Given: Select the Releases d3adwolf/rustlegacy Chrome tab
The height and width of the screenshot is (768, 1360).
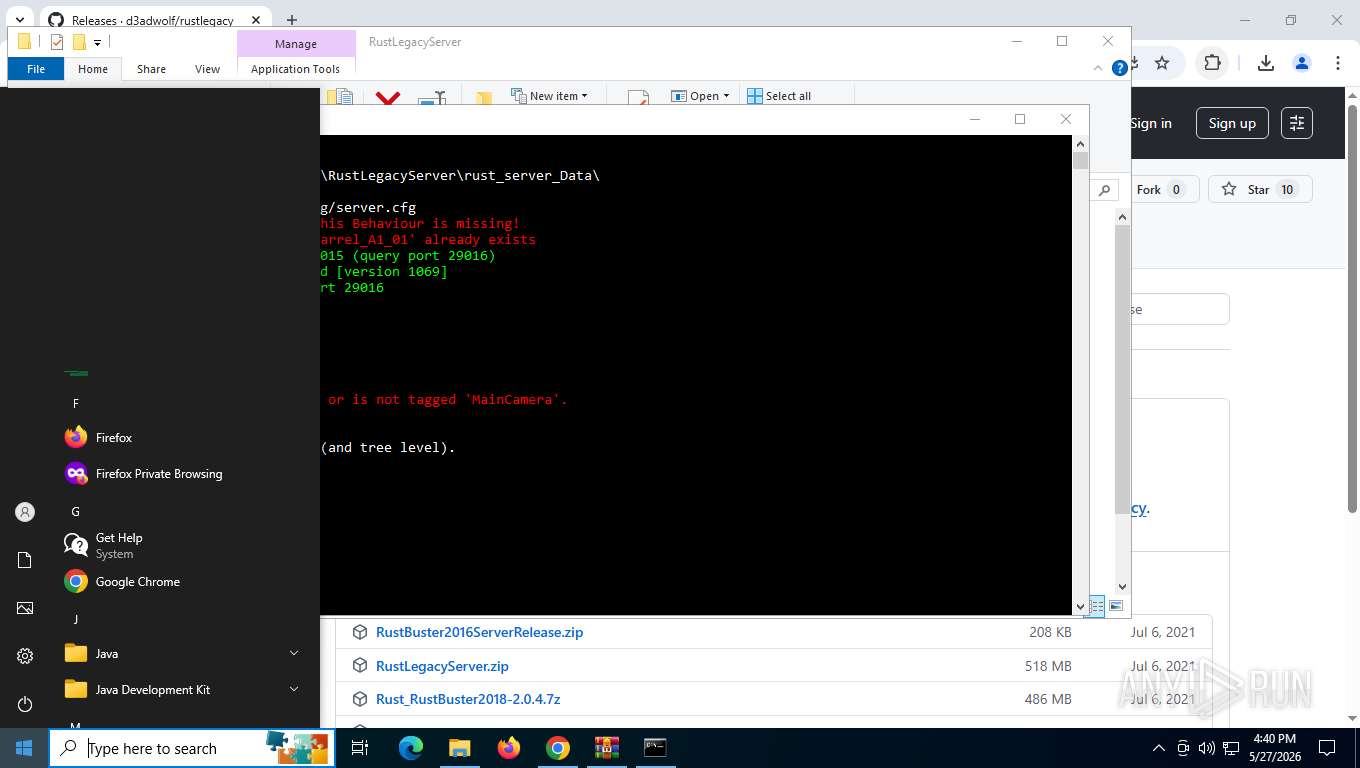Looking at the screenshot, I should (152, 20).
